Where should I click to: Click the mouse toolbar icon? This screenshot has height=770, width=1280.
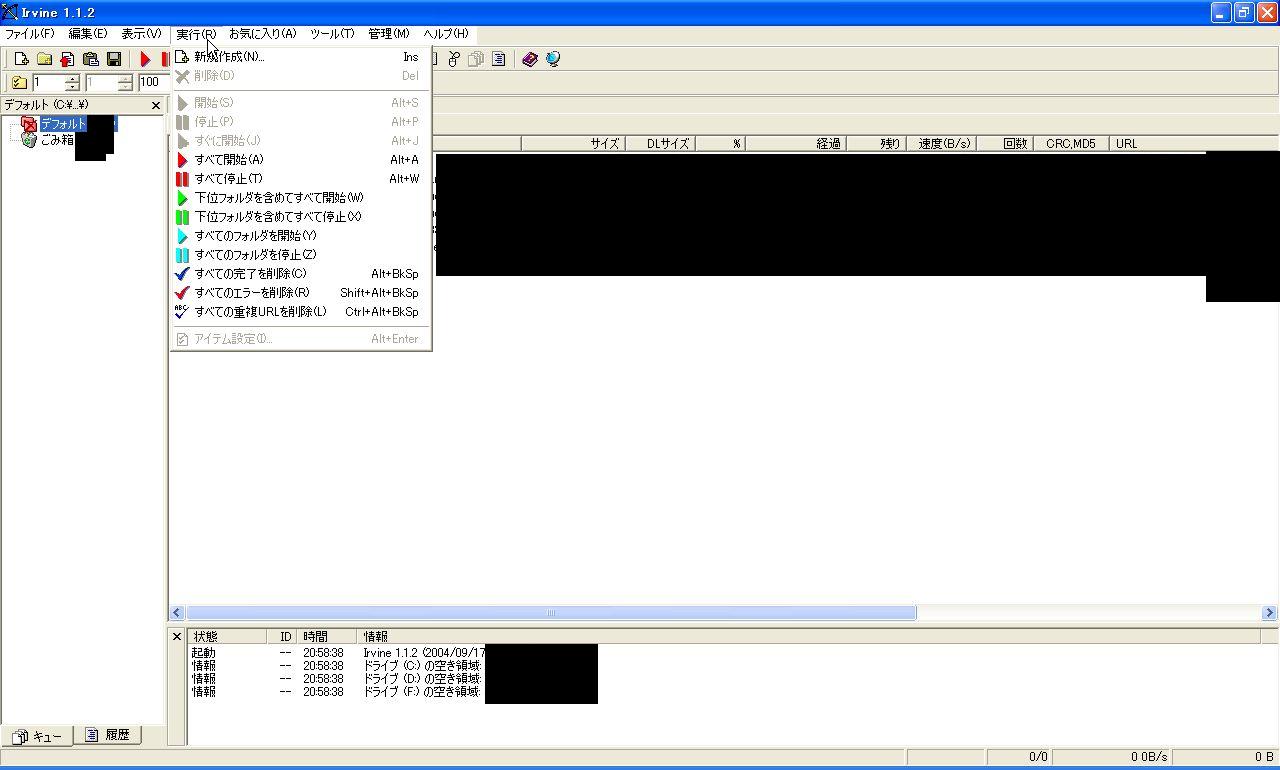click(453, 60)
